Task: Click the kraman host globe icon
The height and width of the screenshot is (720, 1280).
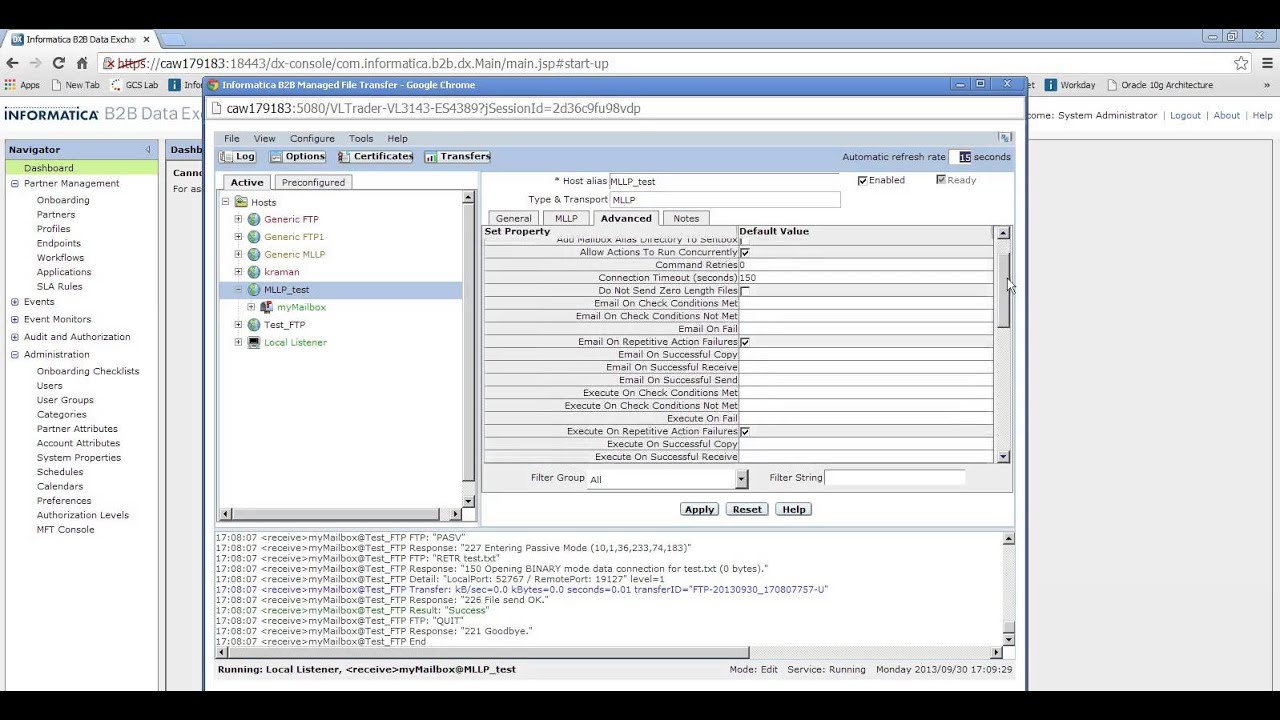Action: (x=254, y=272)
